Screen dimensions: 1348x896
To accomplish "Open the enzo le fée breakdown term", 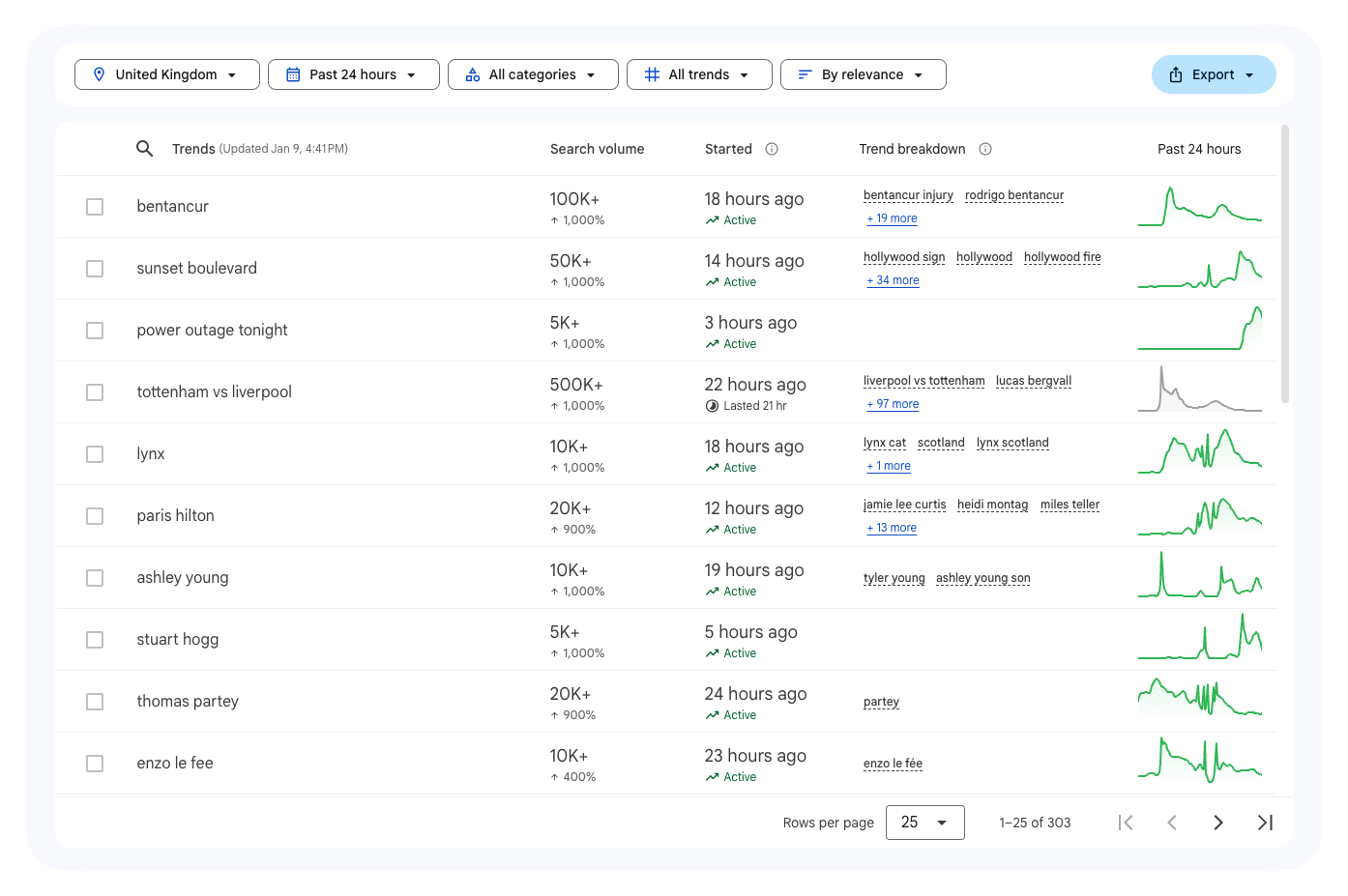I will click(x=893, y=764).
